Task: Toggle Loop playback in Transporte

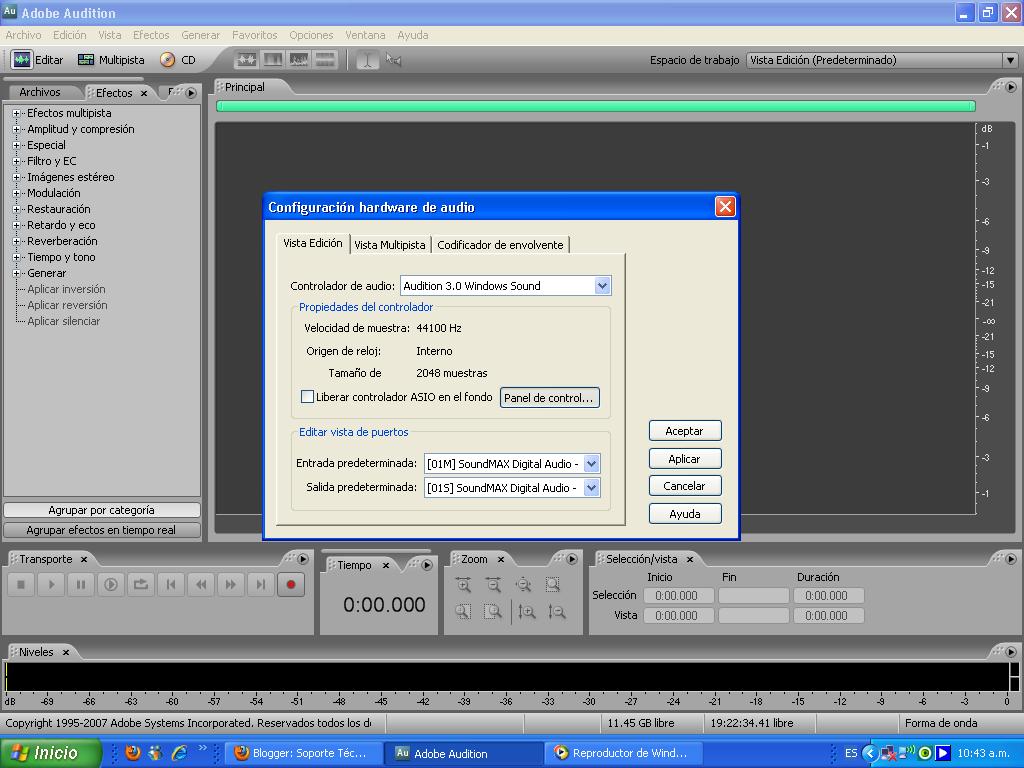Action: click(x=141, y=584)
